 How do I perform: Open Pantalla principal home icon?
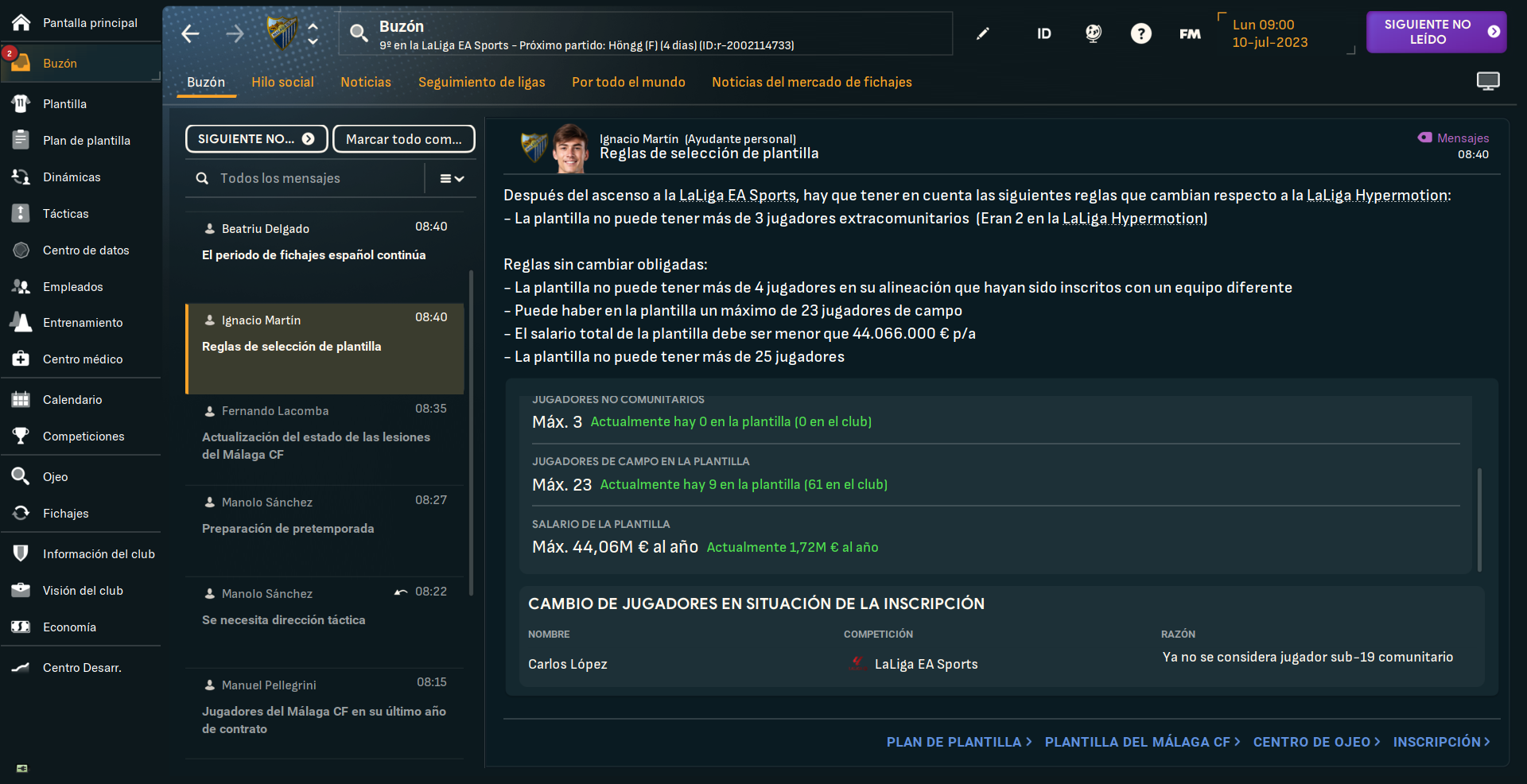21,22
